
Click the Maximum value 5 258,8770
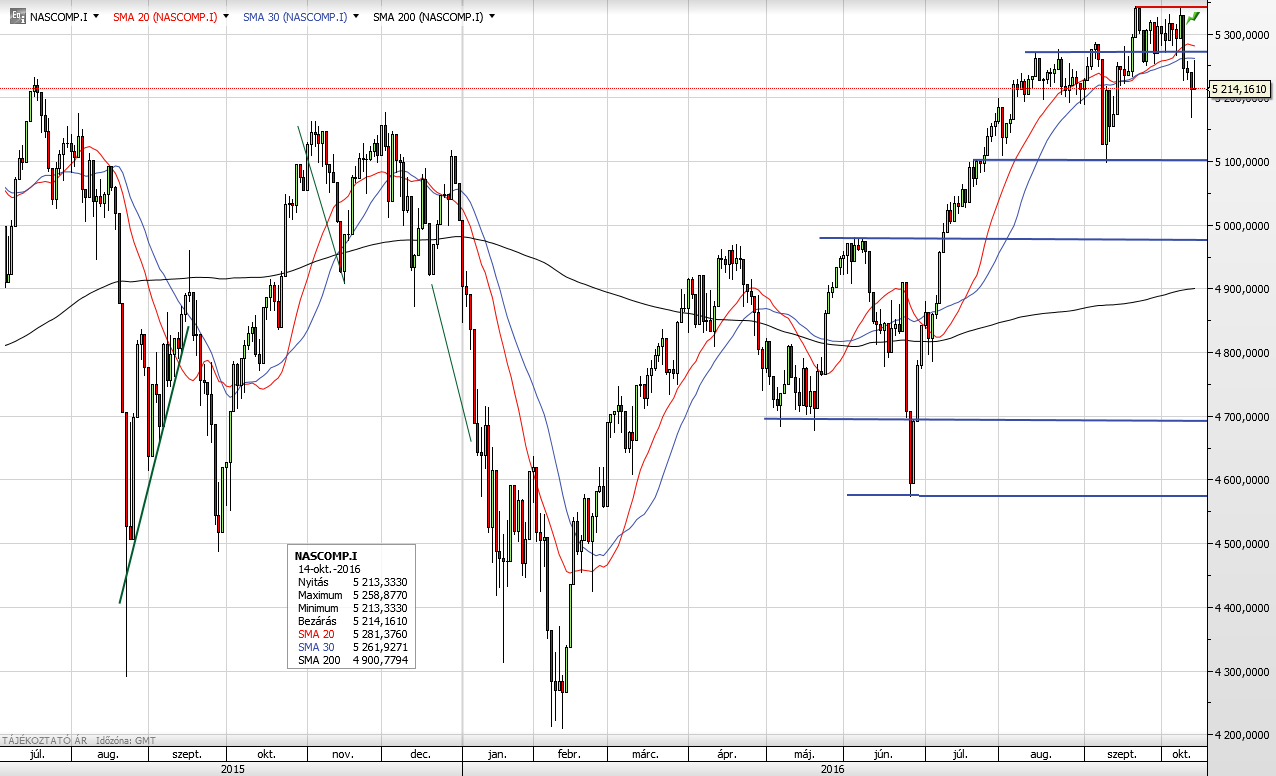(380, 594)
